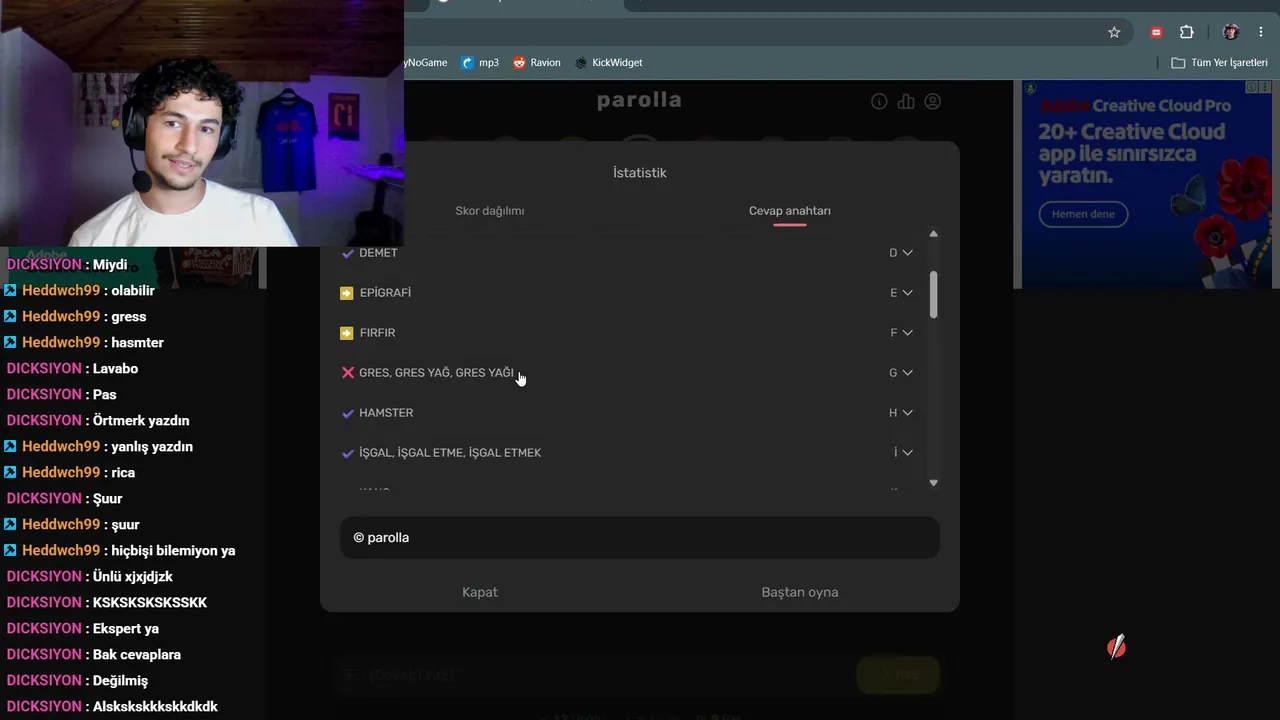Select the Cevap anahtarı tab
1280x720 pixels.
[790, 211]
